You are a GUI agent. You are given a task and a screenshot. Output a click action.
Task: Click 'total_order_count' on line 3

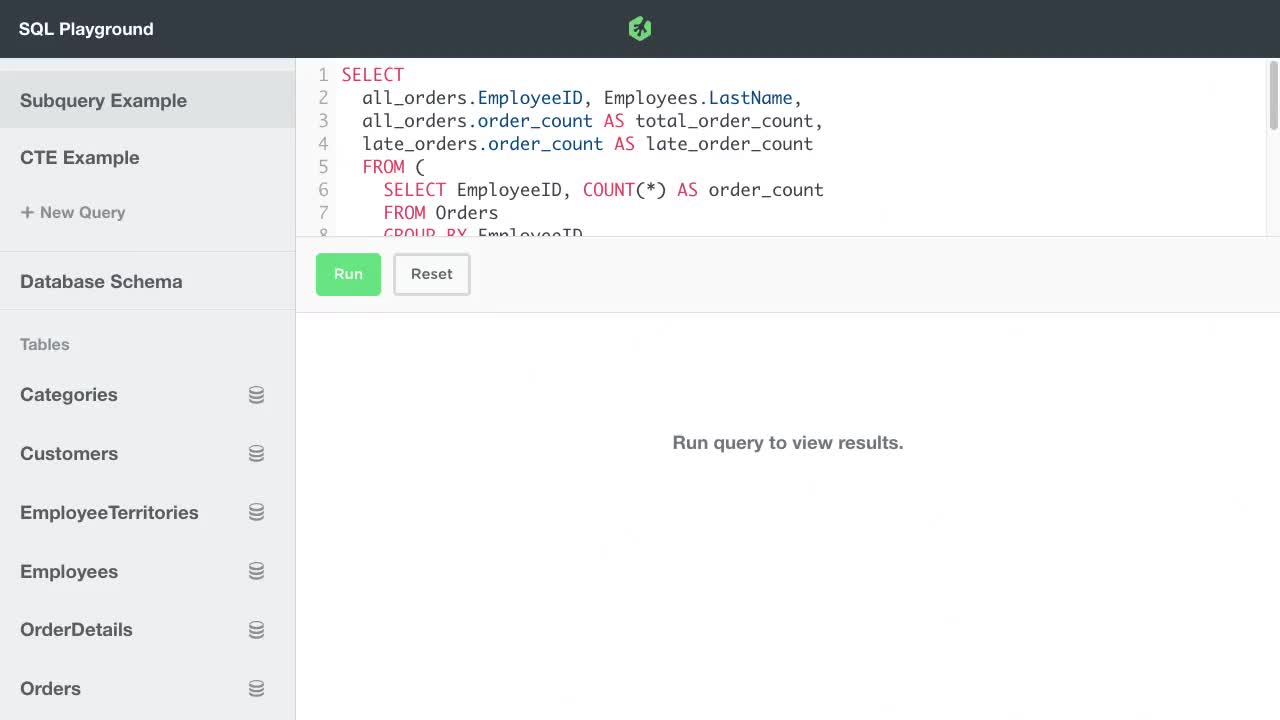click(724, 121)
